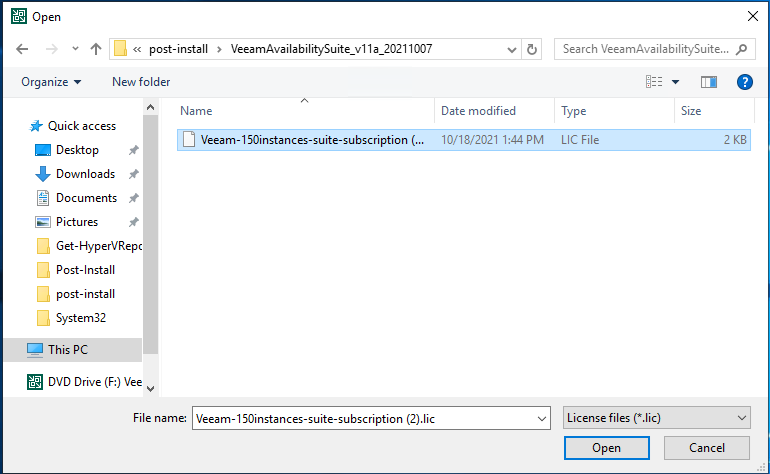Click the Veeam dialog title icon

point(19,16)
